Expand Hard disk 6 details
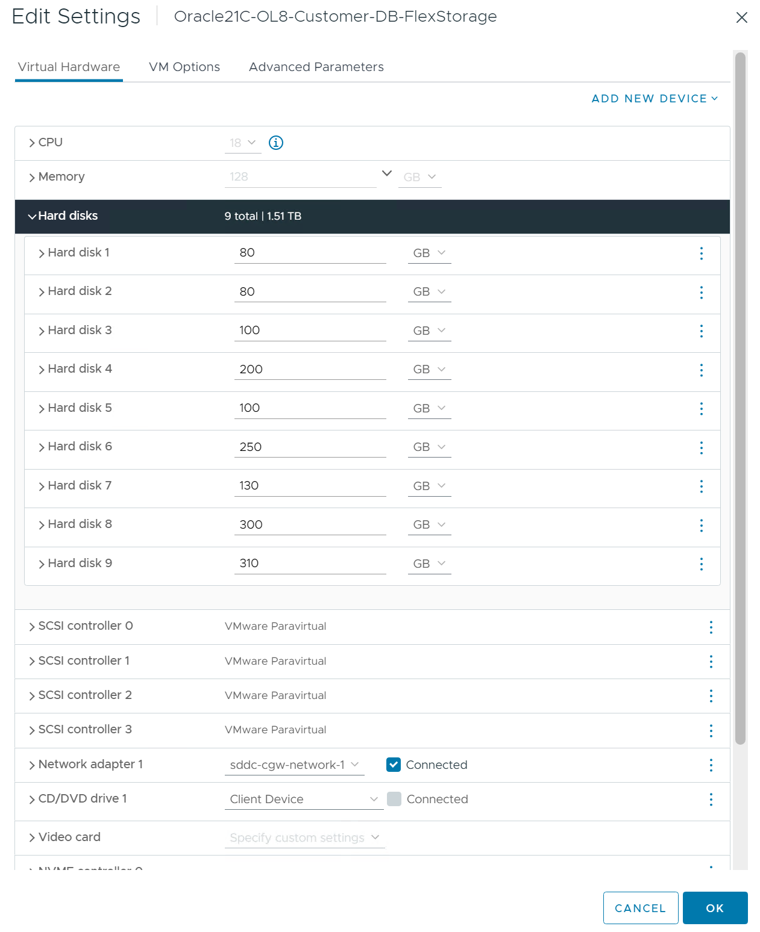This screenshot has width=760, height=932. (x=42, y=447)
